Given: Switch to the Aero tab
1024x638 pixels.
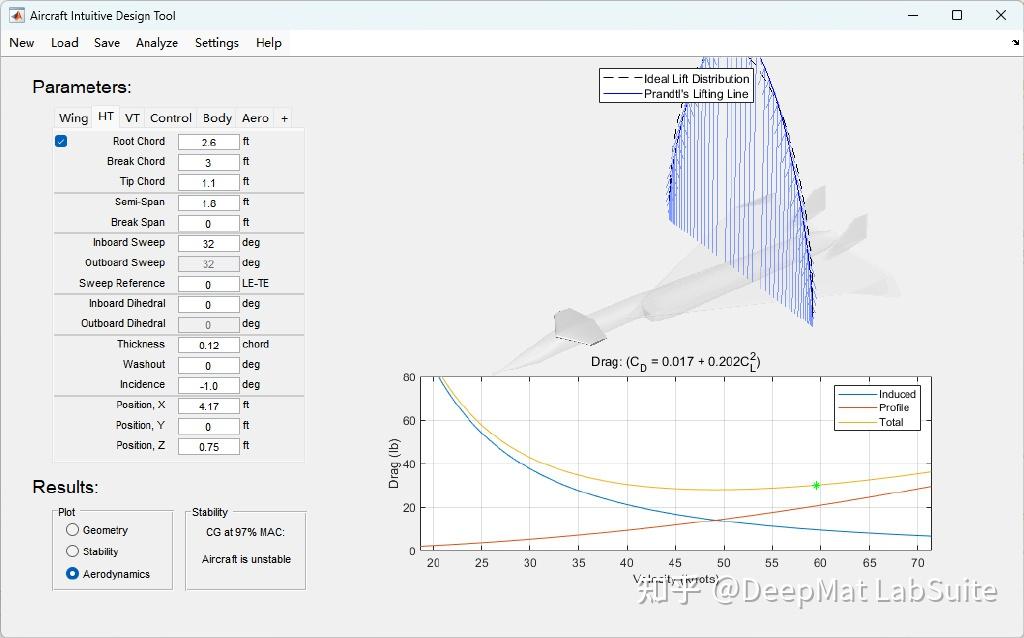Looking at the screenshot, I should click(254, 117).
